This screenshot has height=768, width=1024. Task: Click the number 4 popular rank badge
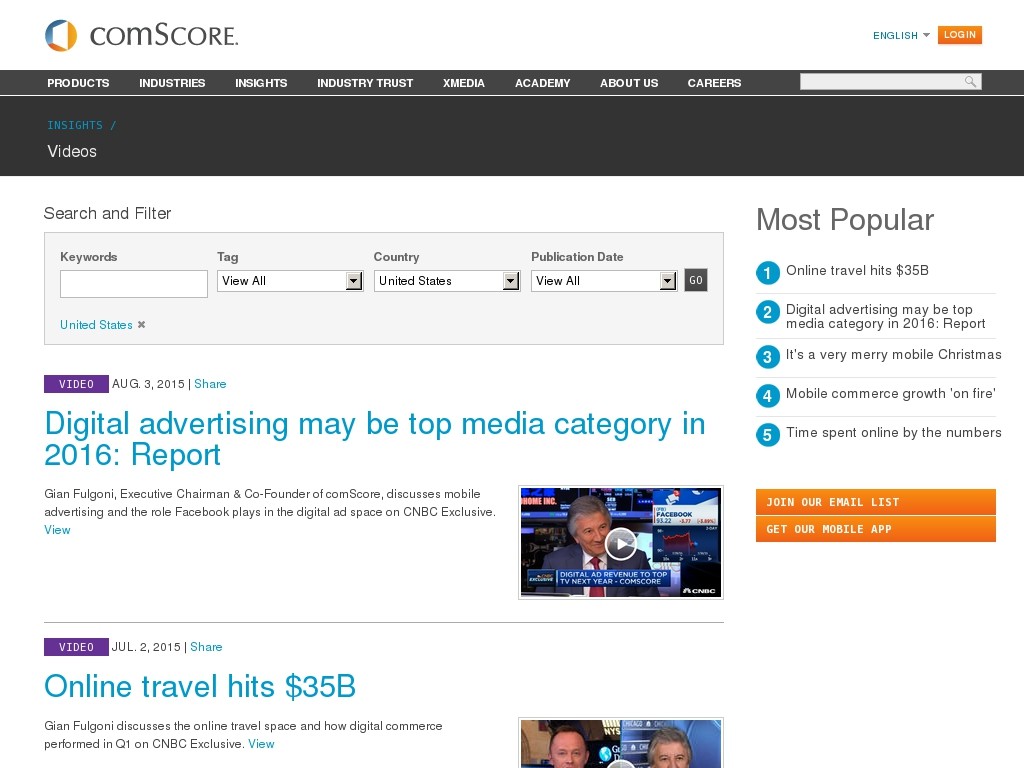(x=768, y=396)
